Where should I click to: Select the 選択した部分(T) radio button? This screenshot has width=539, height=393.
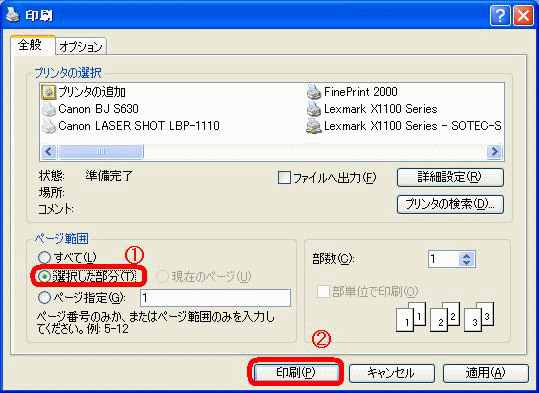point(44,276)
